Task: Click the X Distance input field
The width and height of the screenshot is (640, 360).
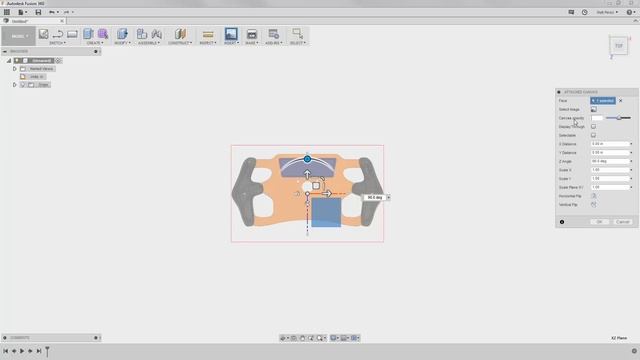Action: [x=610, y=144]
